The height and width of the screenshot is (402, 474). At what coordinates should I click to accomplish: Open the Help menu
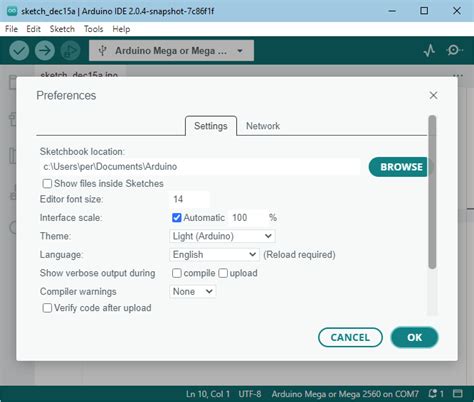[121, 29]
